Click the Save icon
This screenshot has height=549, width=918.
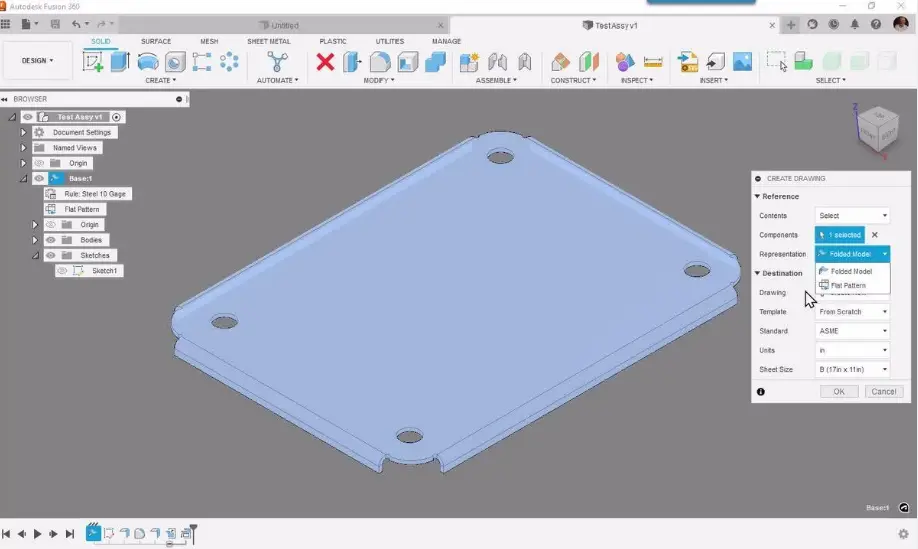(x=55, y=25)
